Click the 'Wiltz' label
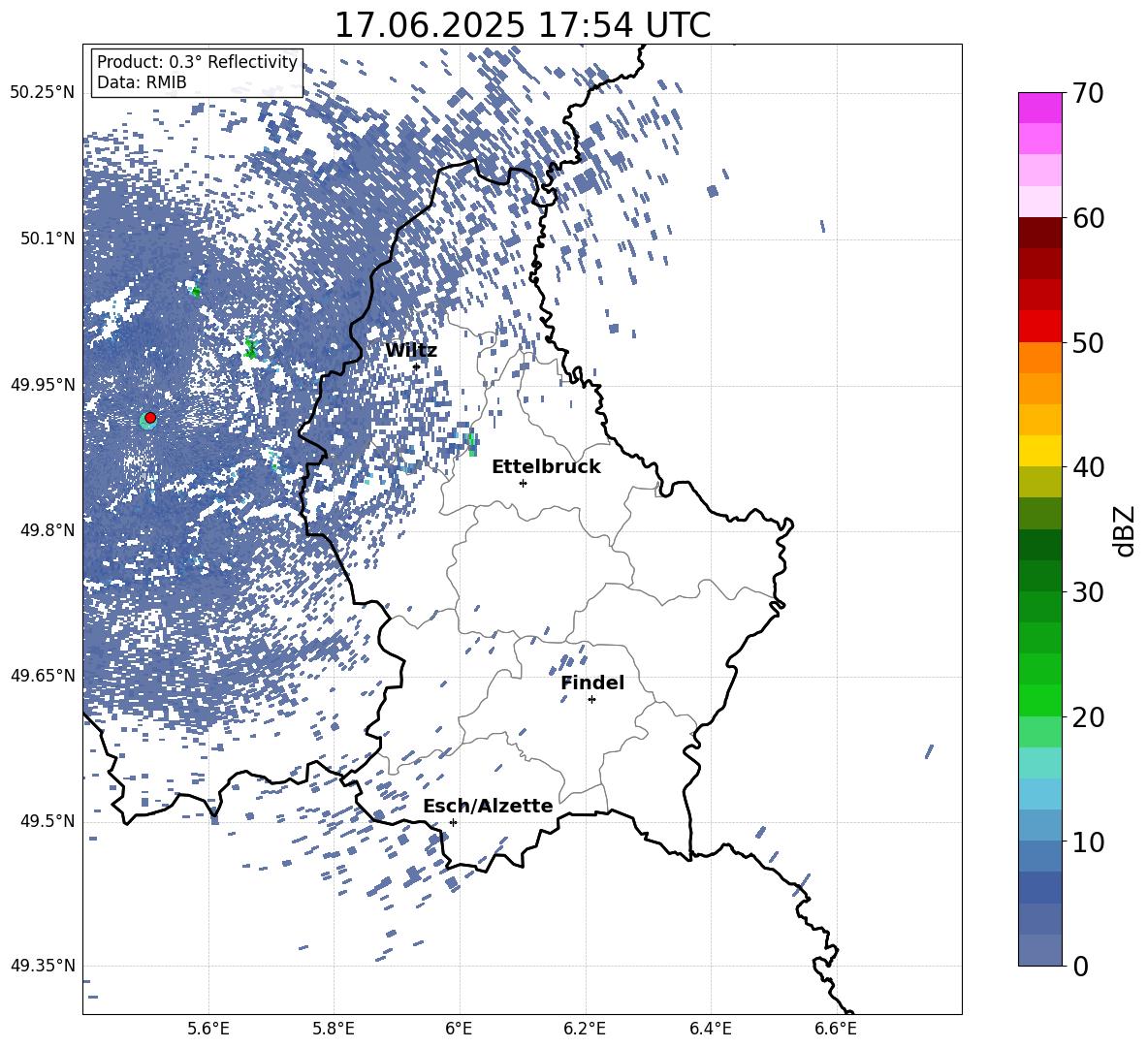 click(411, 351)
